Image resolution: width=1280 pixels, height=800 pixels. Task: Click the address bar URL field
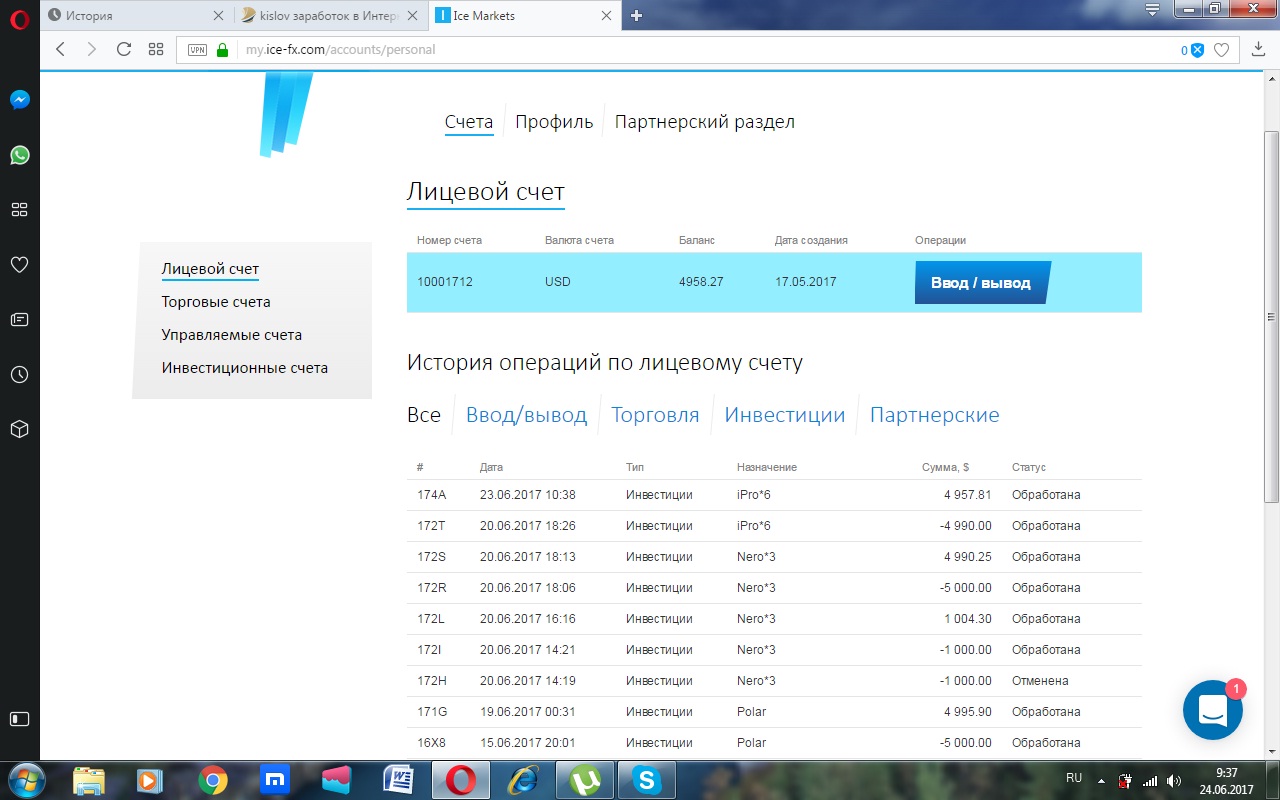(700, 50)
